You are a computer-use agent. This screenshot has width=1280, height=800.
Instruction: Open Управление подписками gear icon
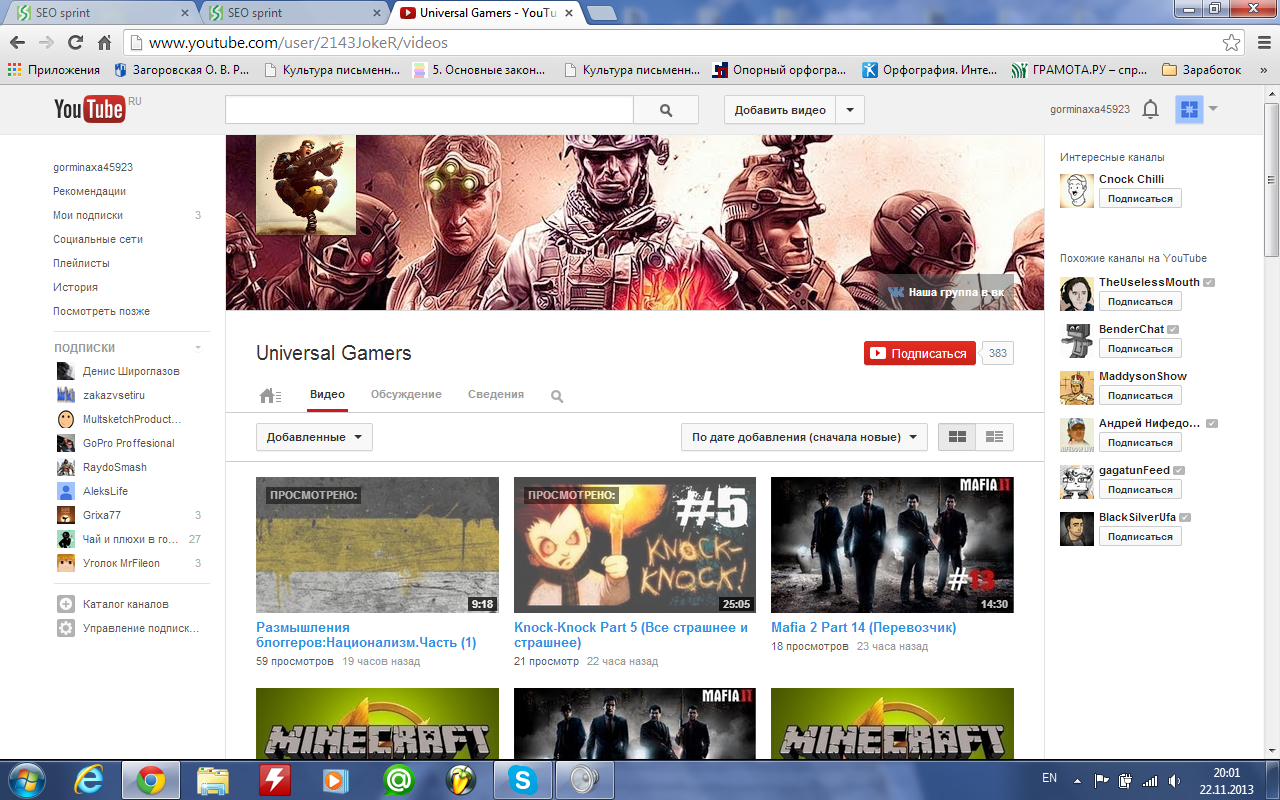[x=66, y=628]
